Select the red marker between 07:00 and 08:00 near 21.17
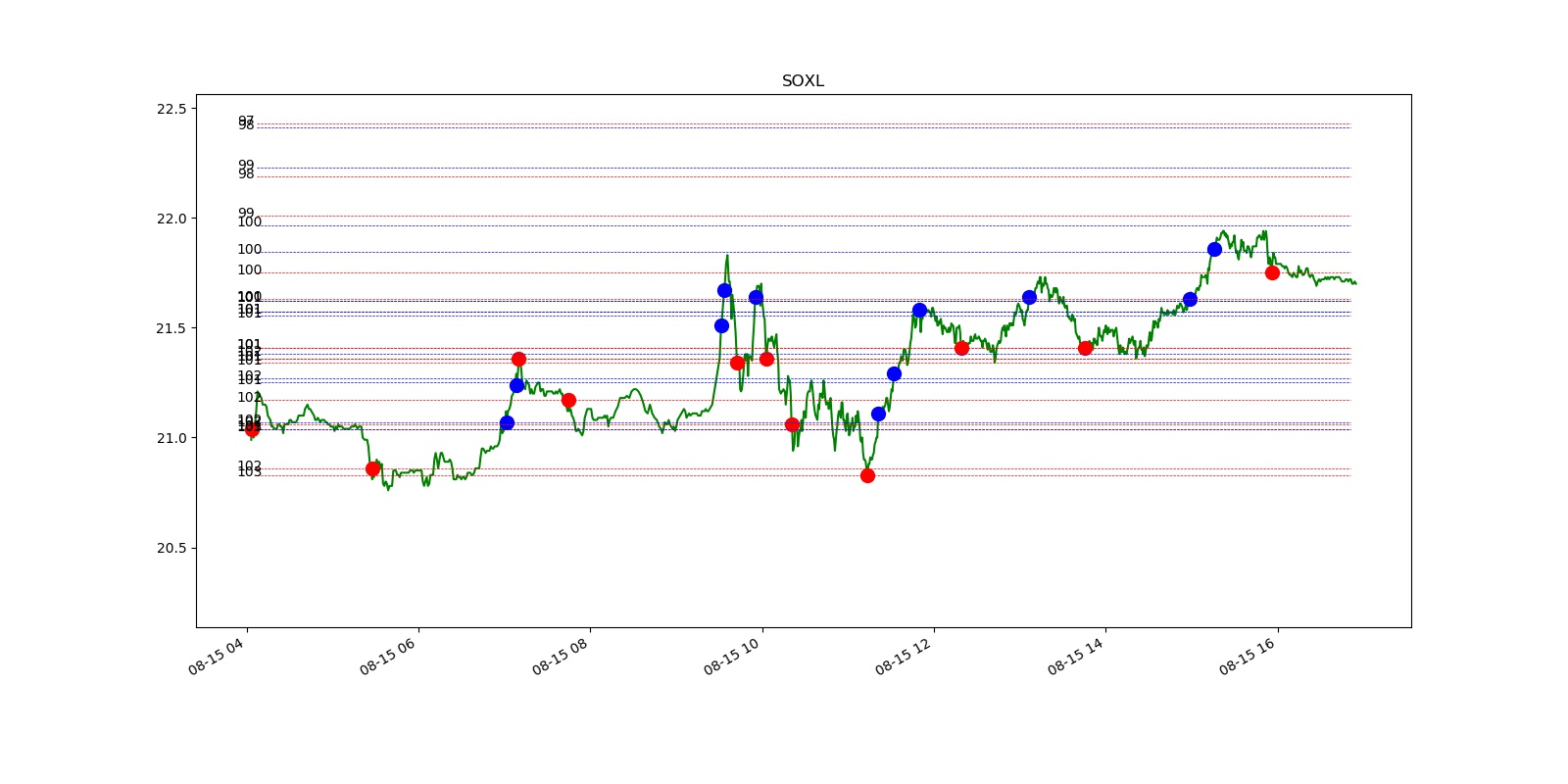 tap(568, 400)
